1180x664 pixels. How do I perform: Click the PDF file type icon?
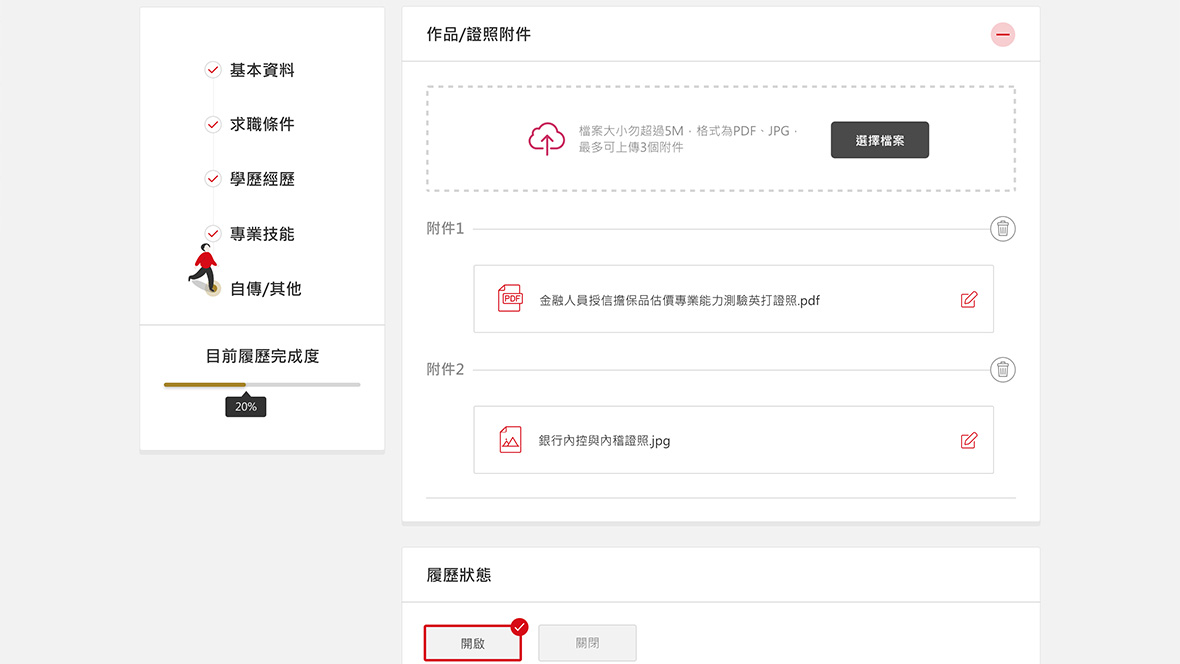click(510, 299)
